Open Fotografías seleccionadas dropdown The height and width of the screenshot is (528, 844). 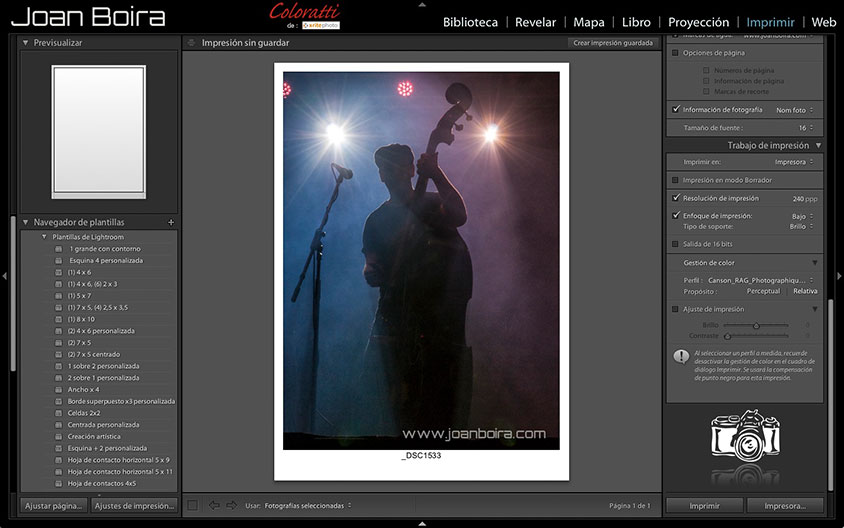[x=308, y=505]
